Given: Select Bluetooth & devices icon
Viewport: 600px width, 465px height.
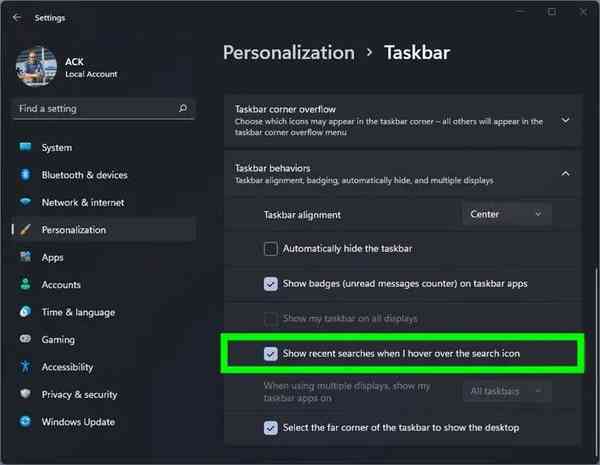Looking at the screenshot, I should tap(25, 175).
